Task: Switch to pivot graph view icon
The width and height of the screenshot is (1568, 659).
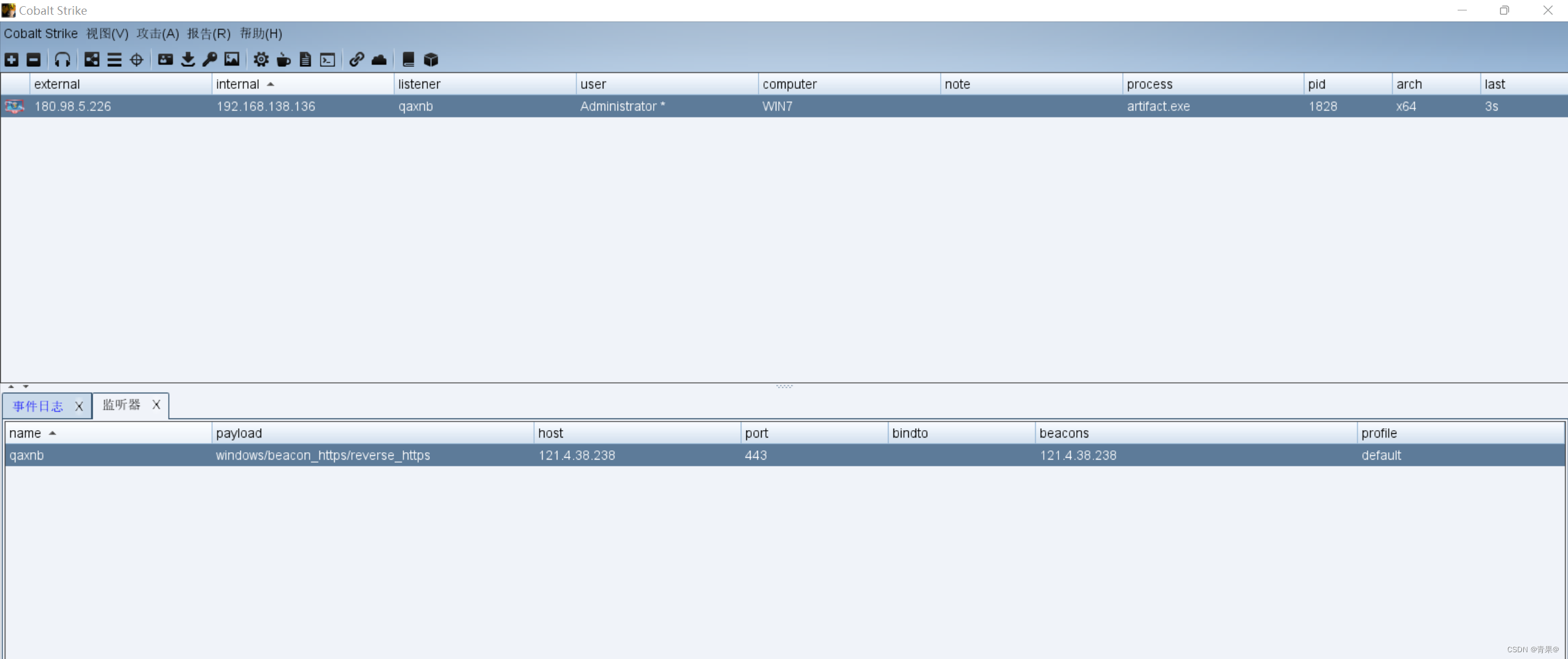Action: pos(92,60)
